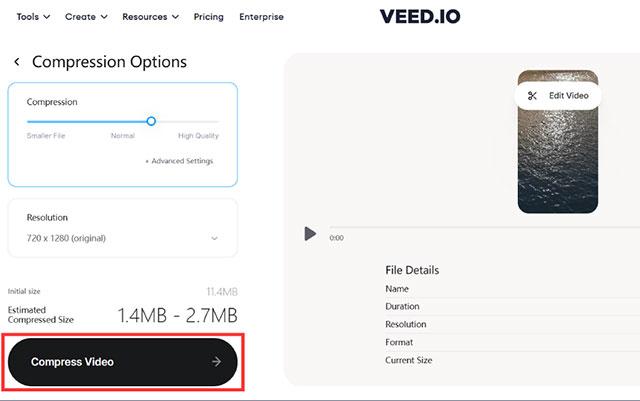Open the Resolution dropdown
Image resolution: width=640 pixels, height=401 pixels.
tap(122, 238)
